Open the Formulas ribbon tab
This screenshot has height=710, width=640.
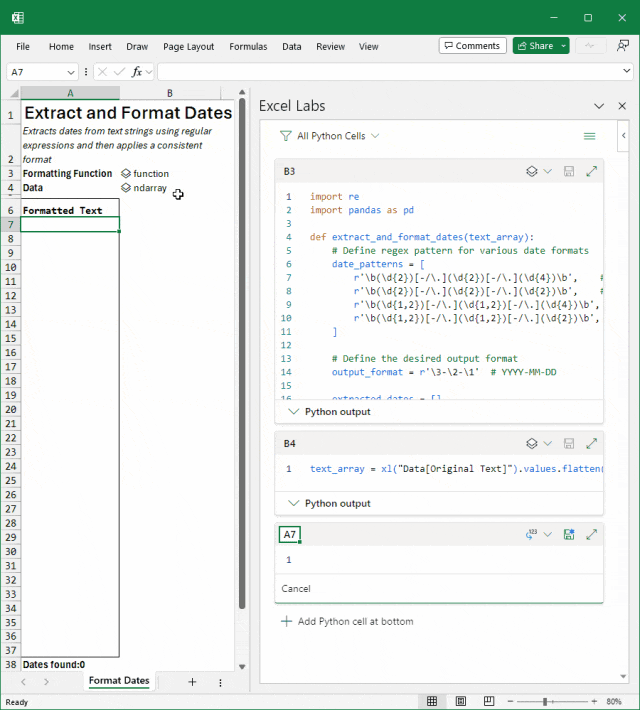click(248, 46)
